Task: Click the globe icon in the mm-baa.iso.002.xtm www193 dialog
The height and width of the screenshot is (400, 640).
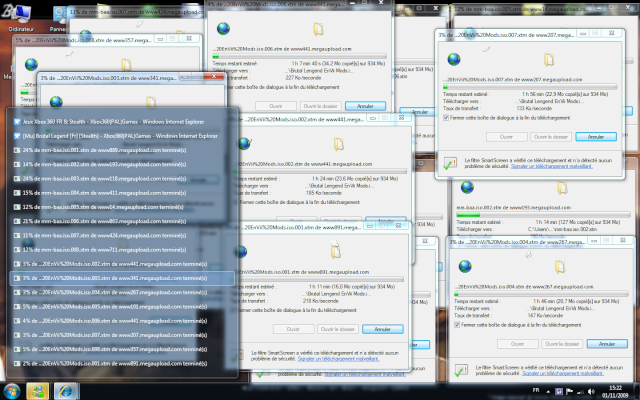Action: [467, 187]
